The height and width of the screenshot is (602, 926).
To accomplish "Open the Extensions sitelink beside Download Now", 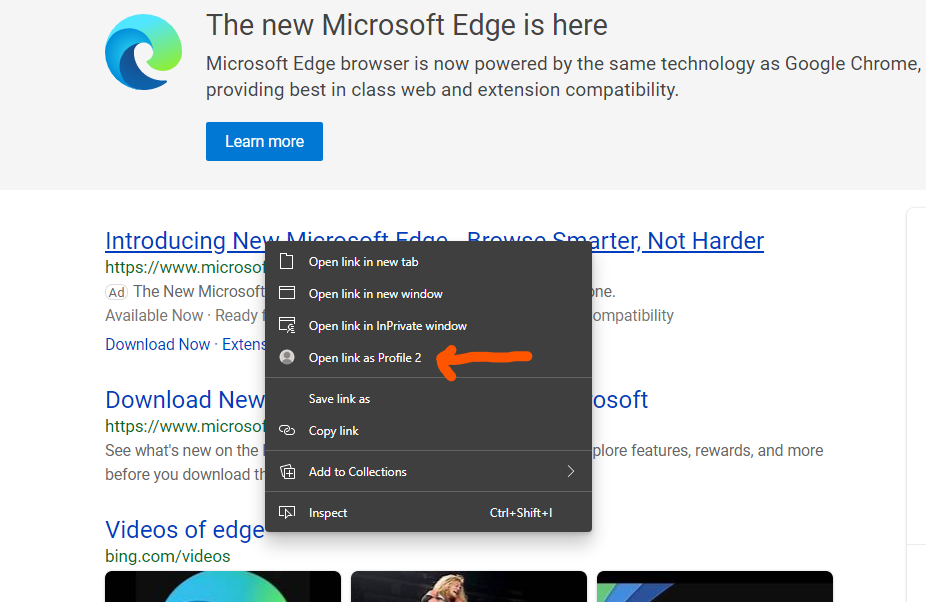I will pos(244,344).
